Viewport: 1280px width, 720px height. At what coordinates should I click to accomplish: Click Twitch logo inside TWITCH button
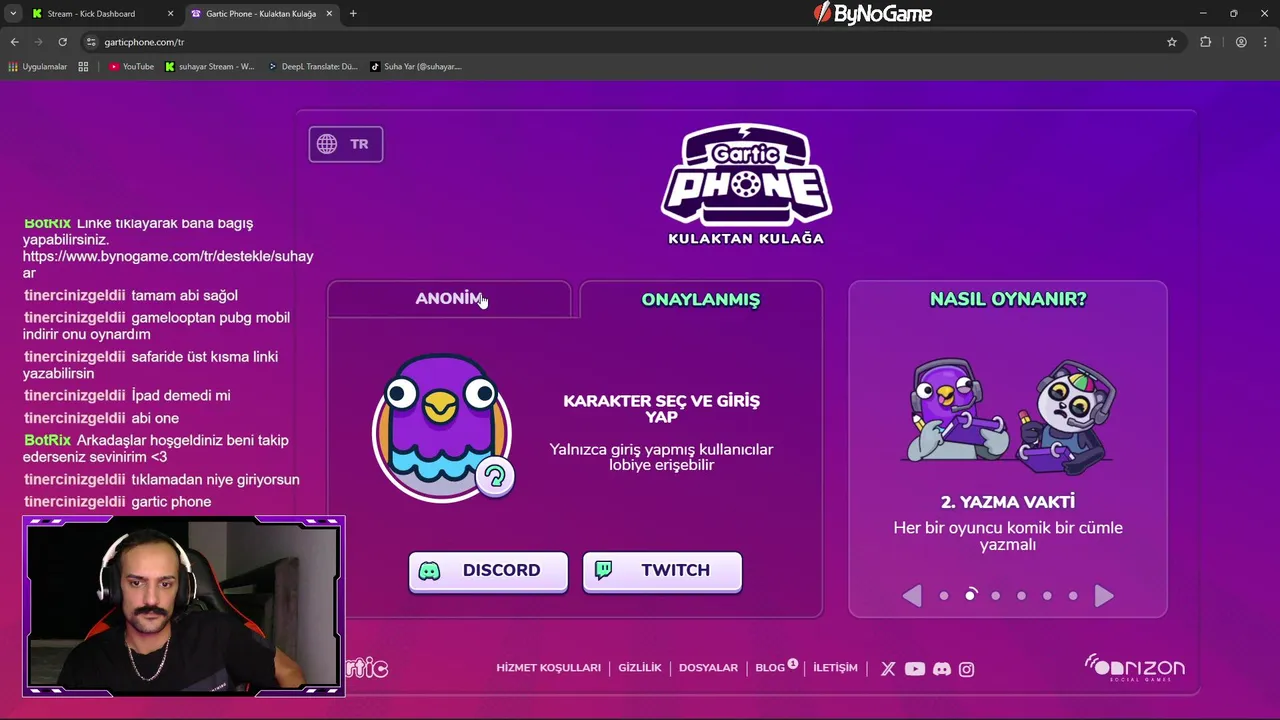[604, 571]
